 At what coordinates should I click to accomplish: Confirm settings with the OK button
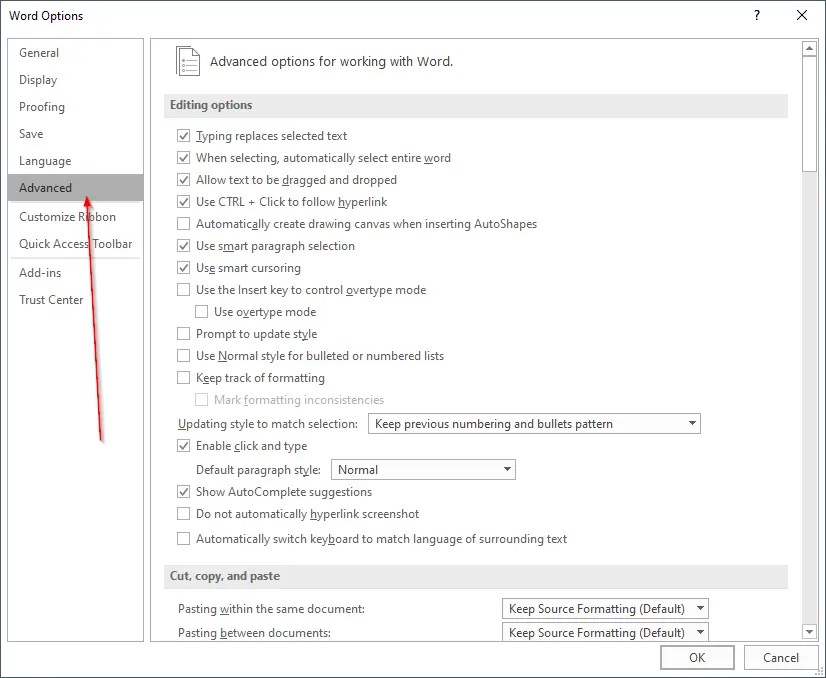[x=697, y=657]
